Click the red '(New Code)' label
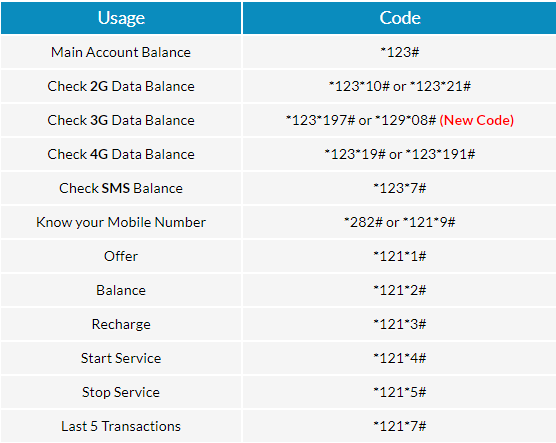556x443 pixels. click(x=477, y=120)
